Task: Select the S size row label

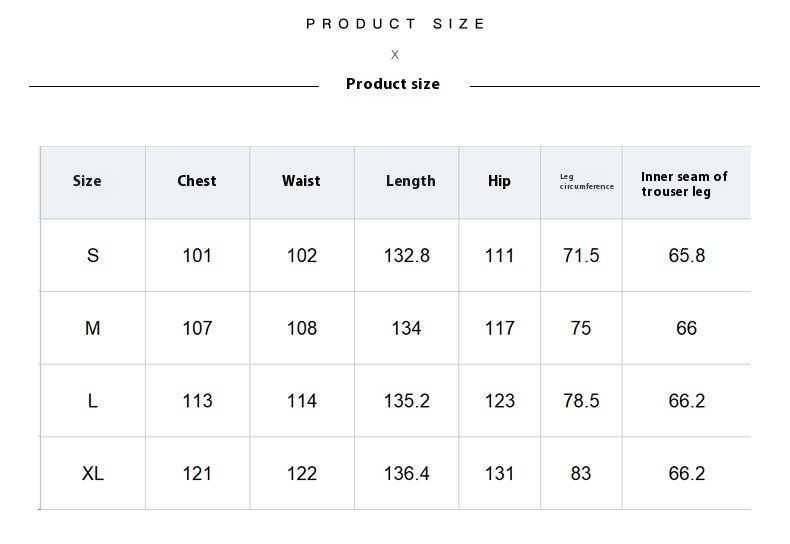Action: [93, 256]
